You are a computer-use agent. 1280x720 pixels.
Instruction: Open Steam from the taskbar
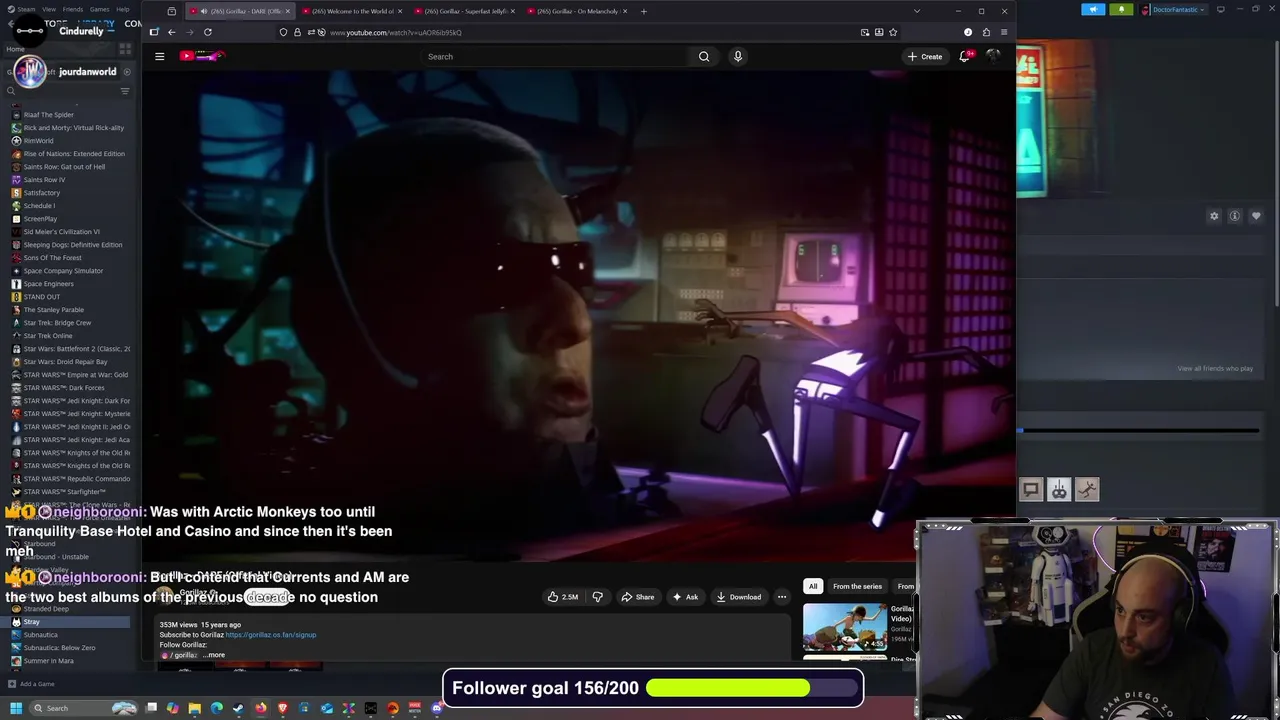click(x=238, y=708)
